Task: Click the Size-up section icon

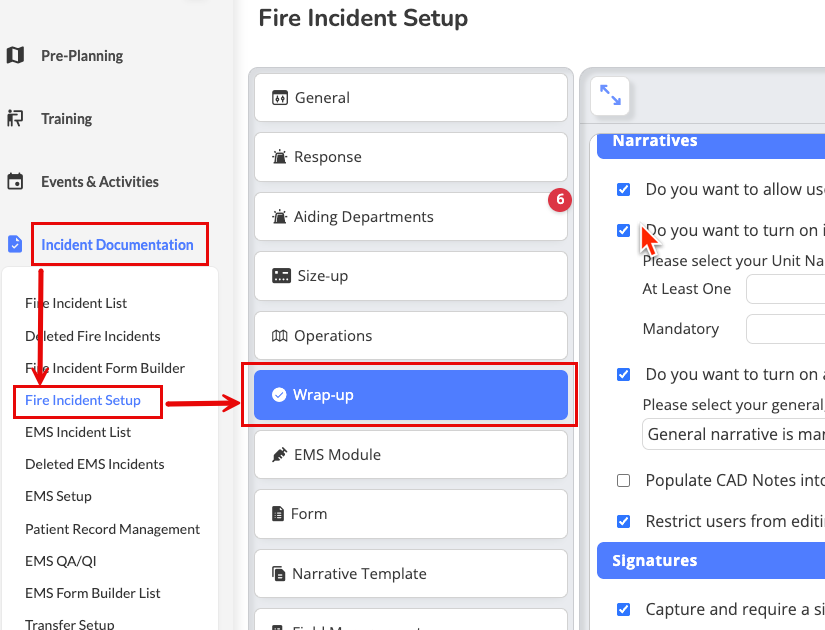Action: pos(281,276)
